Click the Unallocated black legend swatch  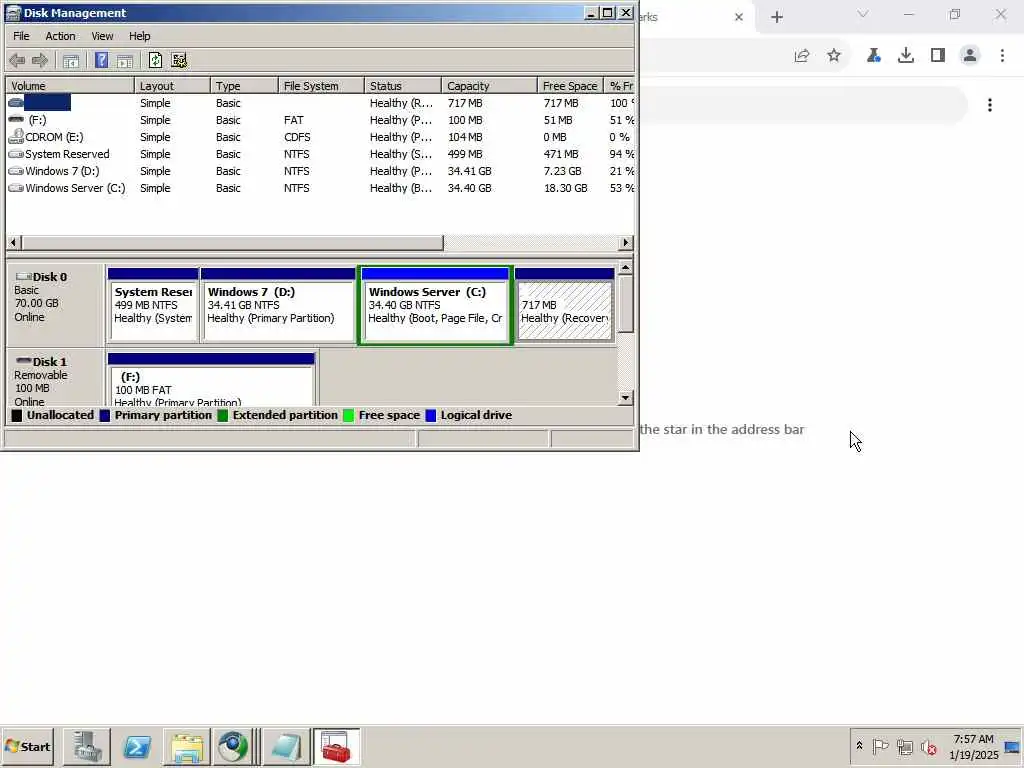click(x=17, y=415)
